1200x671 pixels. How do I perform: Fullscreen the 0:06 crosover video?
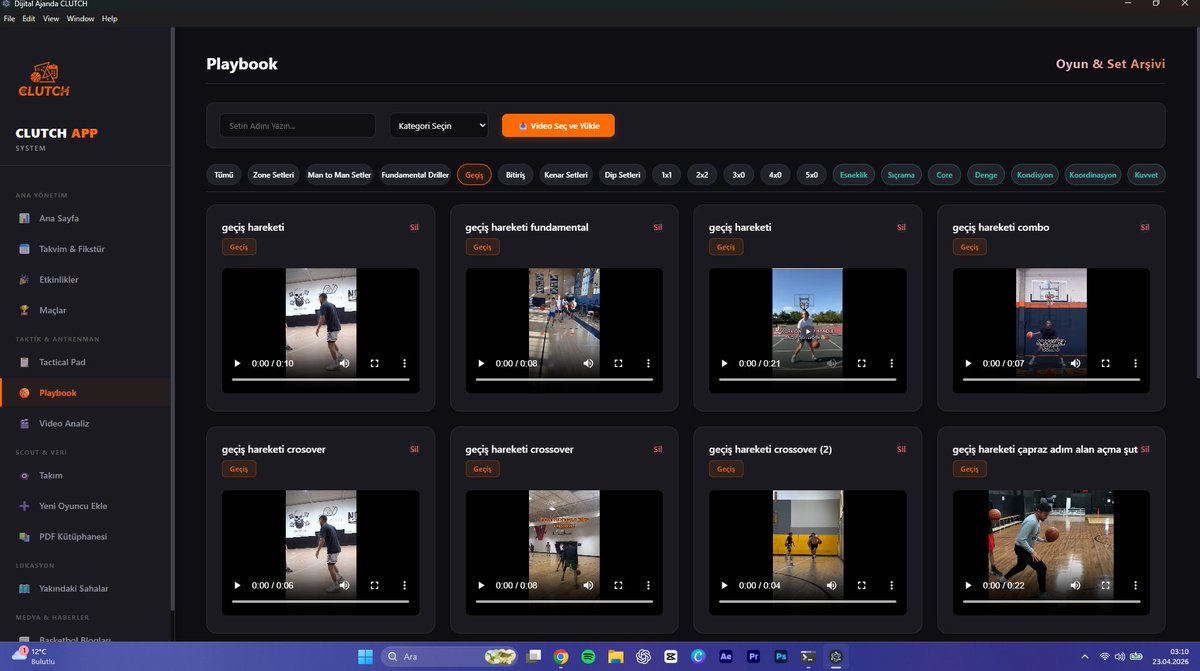pyautogui.click(x=374, y=586)
